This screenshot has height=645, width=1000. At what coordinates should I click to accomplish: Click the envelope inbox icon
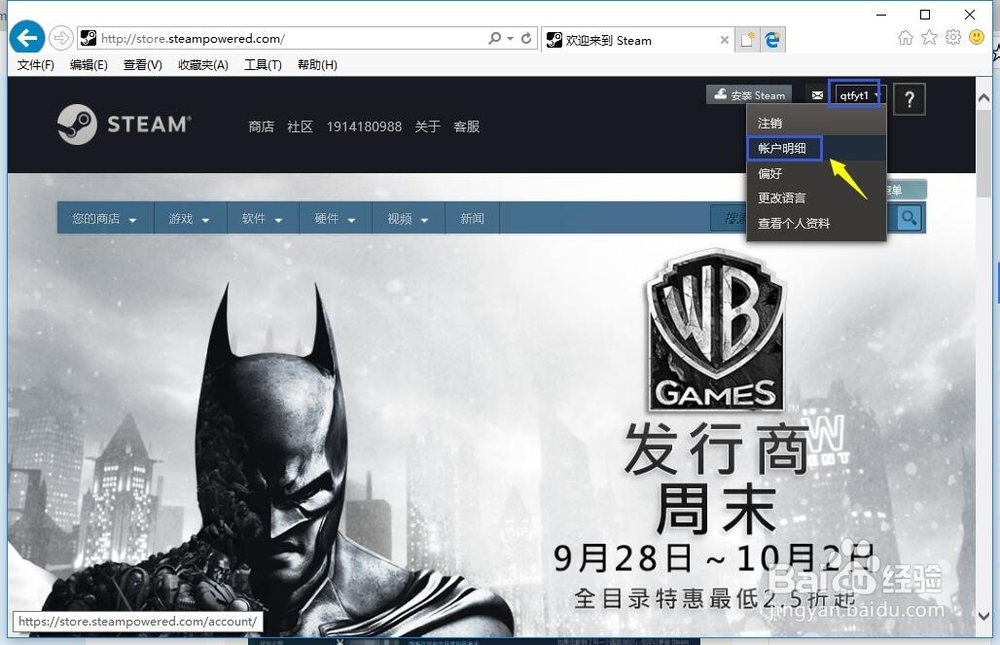point(817,95)
